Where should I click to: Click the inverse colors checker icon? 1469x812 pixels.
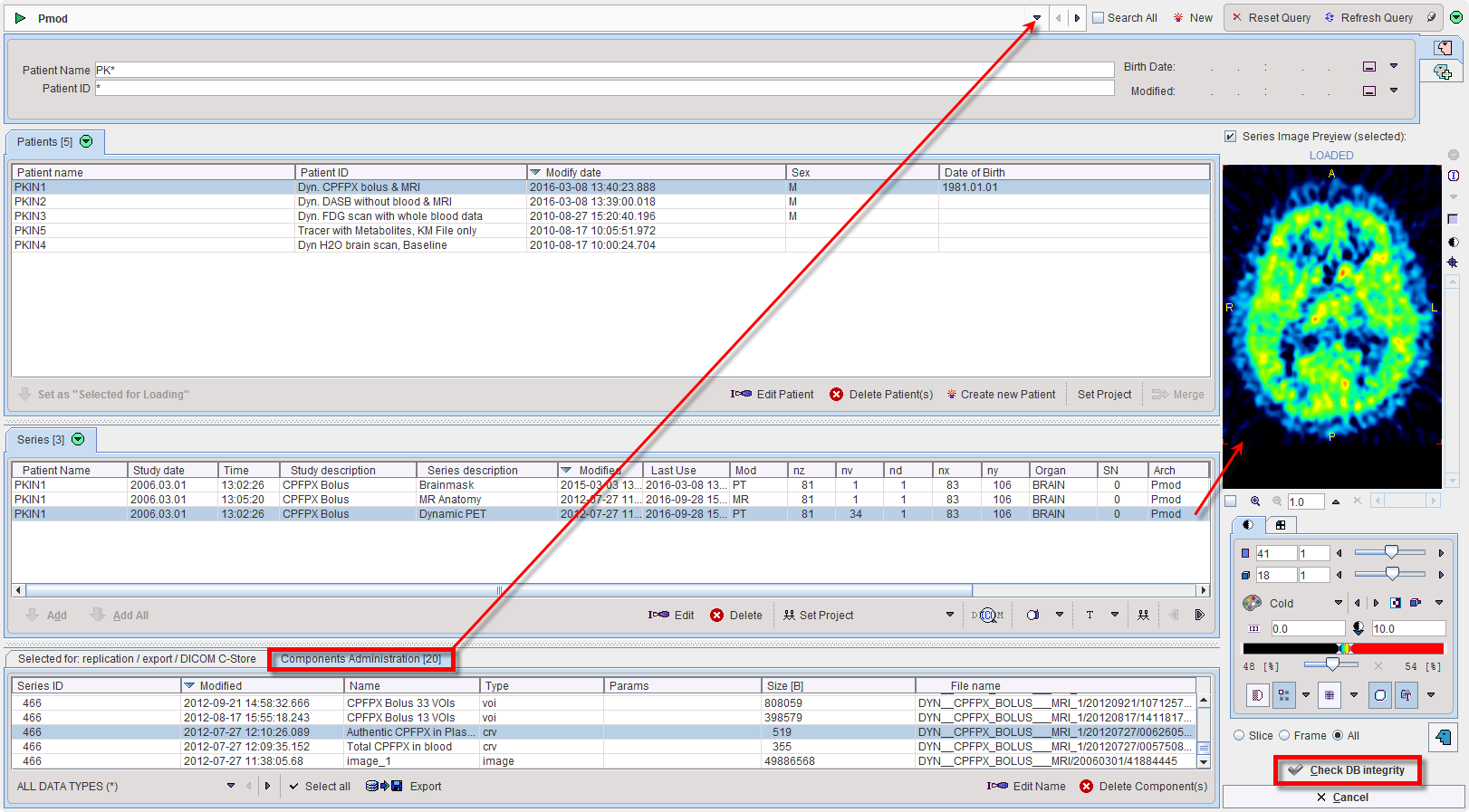(x=1396, y=603)
